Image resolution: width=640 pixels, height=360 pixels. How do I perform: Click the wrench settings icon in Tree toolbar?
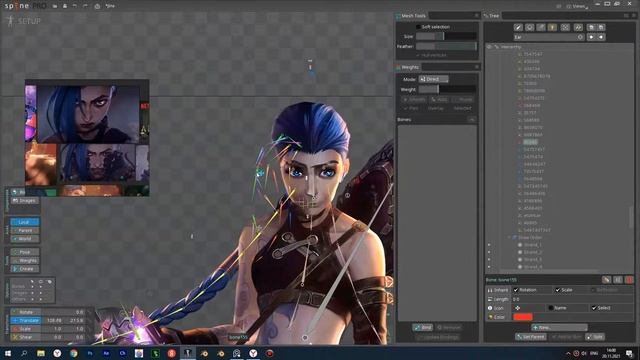pos(578,27)
